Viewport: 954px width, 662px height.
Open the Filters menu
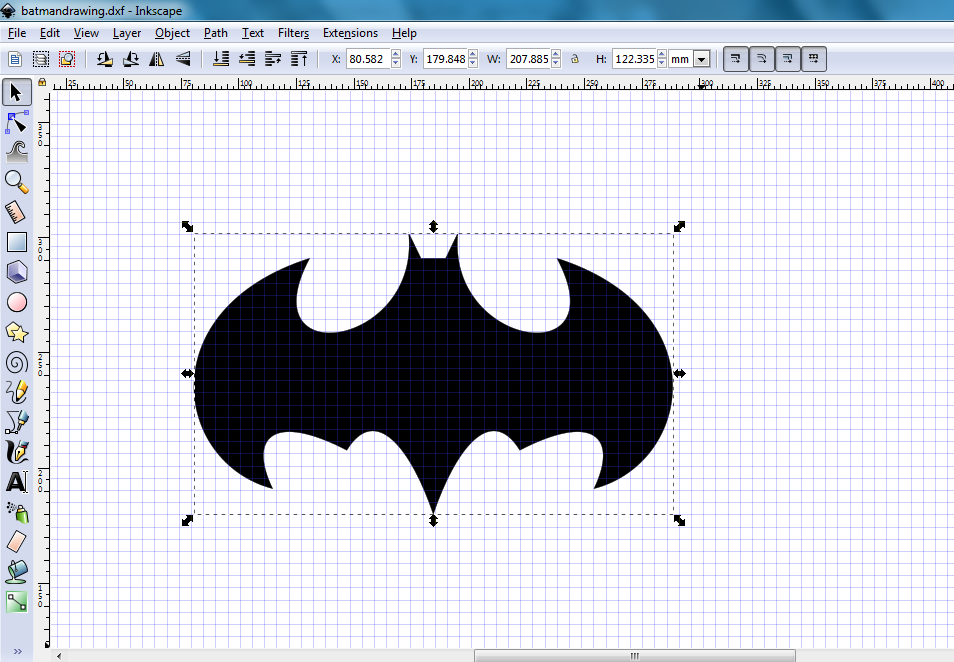tap(293, 33)
